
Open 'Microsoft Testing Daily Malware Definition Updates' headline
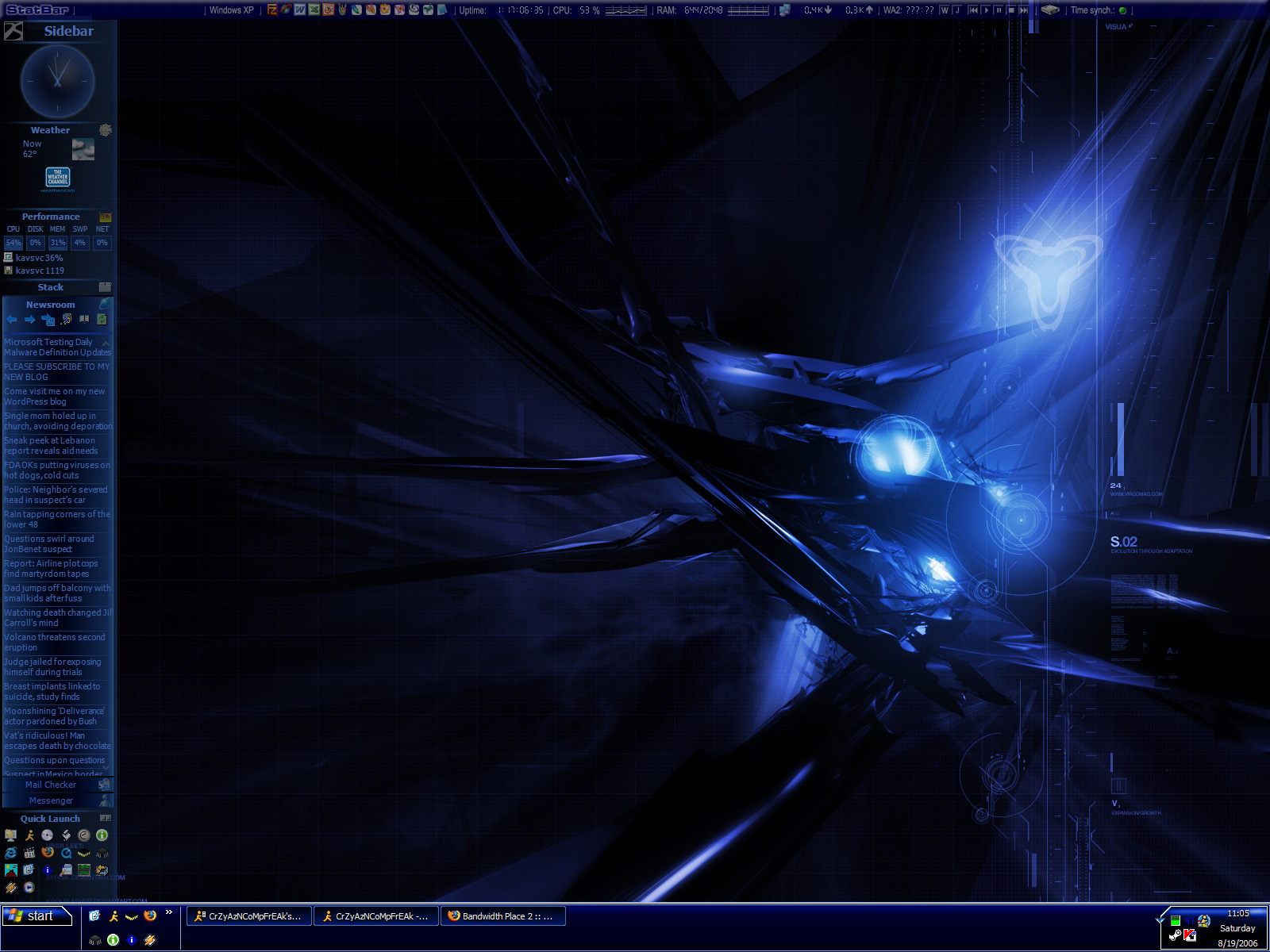(57, 347)
